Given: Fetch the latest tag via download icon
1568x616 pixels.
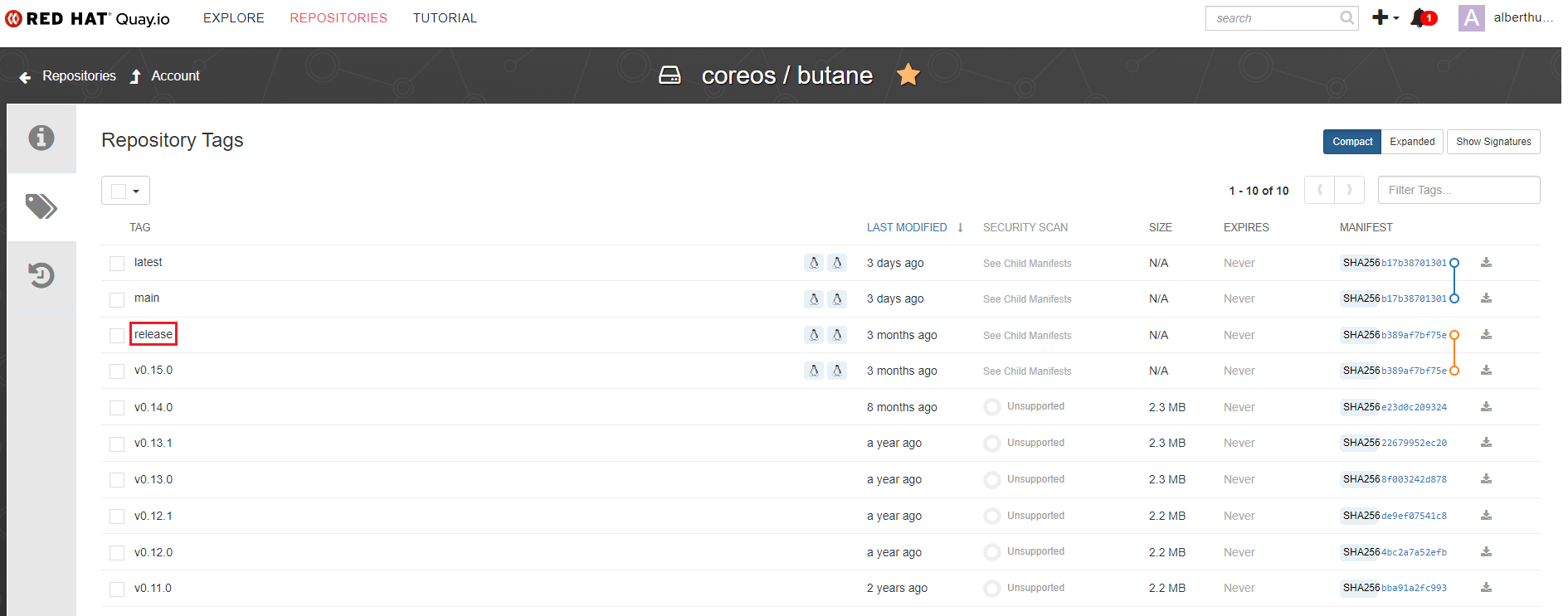Looking at the screenshot, I should [1486, 262].
